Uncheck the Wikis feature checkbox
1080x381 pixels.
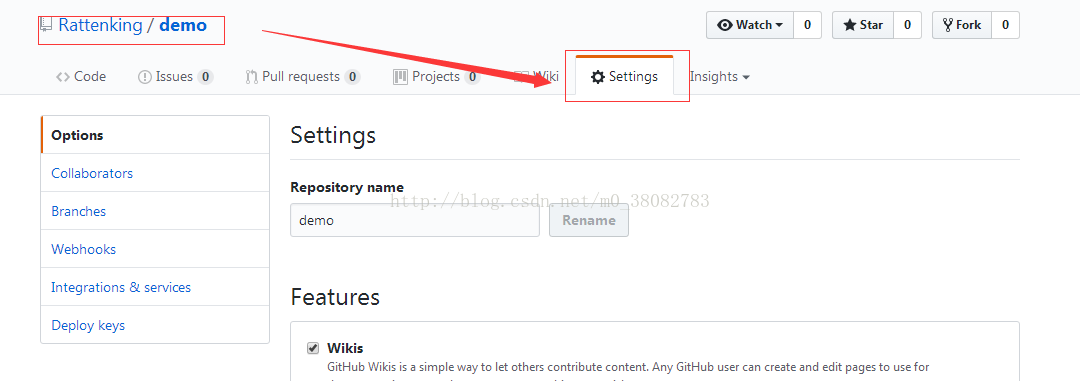(x=313, y=347)
